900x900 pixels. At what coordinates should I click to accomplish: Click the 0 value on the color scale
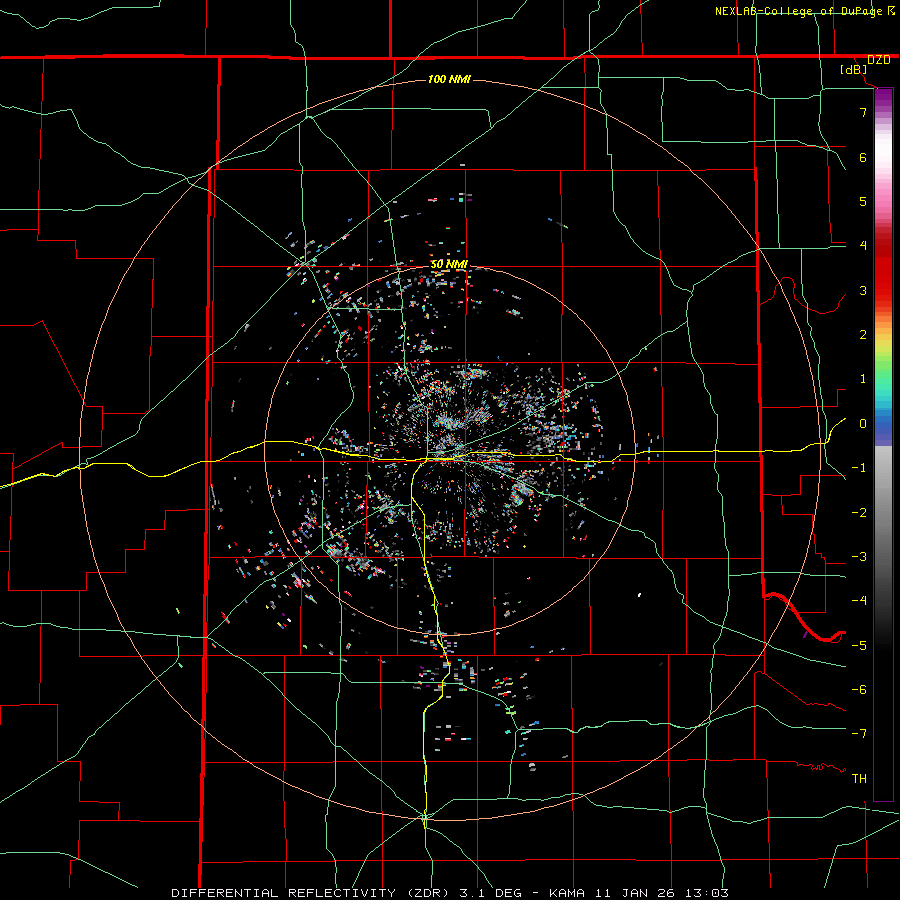coord(863,424)
